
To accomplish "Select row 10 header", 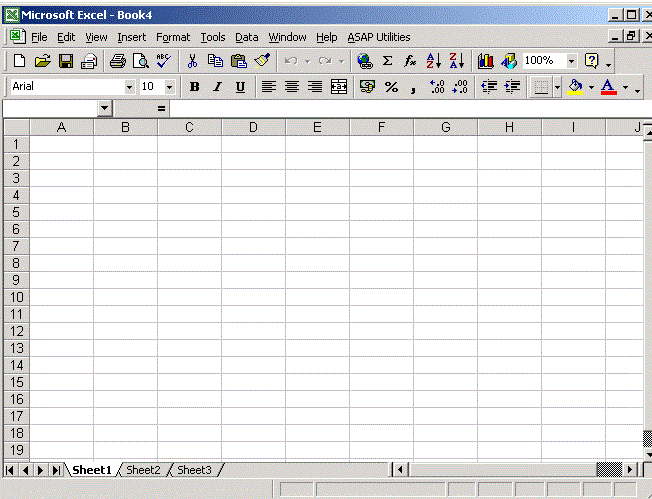I will tap(17, 297).
